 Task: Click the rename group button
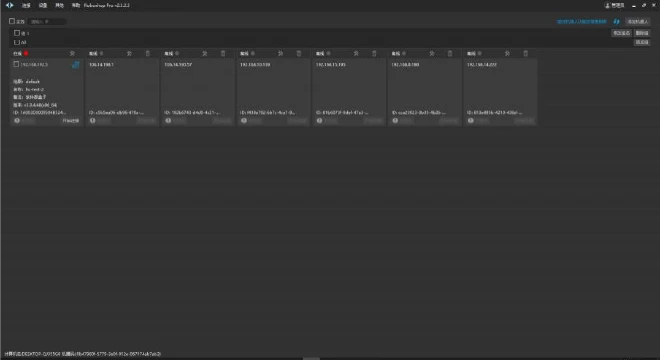tap(621, 33)
